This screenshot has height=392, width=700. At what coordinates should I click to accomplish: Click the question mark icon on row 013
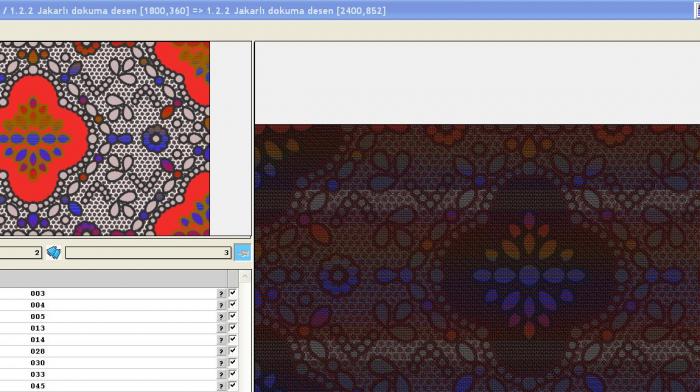[221, 328]
